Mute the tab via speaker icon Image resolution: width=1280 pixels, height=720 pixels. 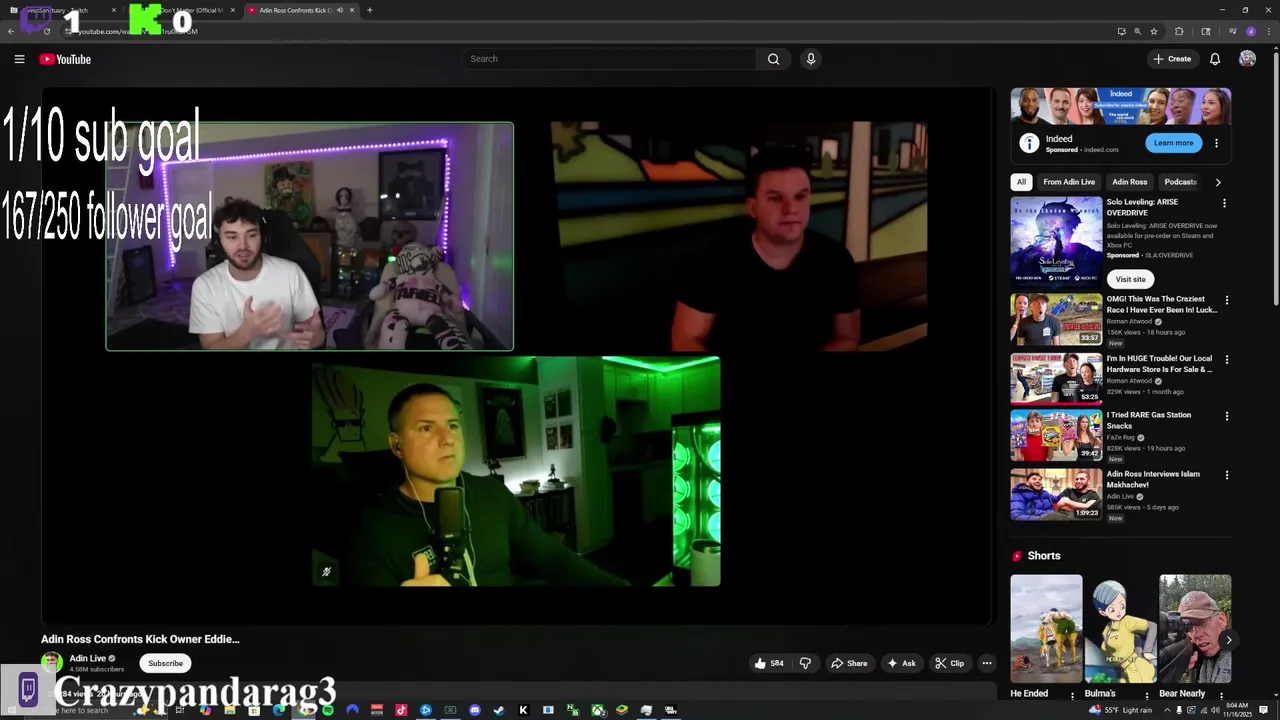pyautogui.click(x=339, y=10)
